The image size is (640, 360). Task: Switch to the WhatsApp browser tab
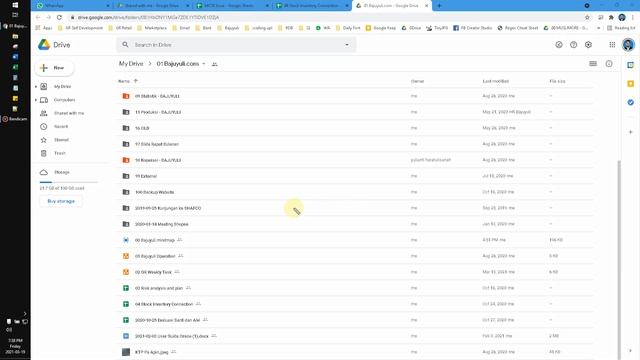[x=73, y=6]
